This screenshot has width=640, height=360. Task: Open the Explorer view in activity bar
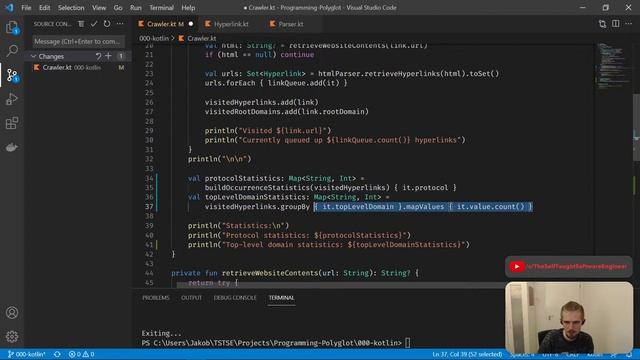[12, 28]
